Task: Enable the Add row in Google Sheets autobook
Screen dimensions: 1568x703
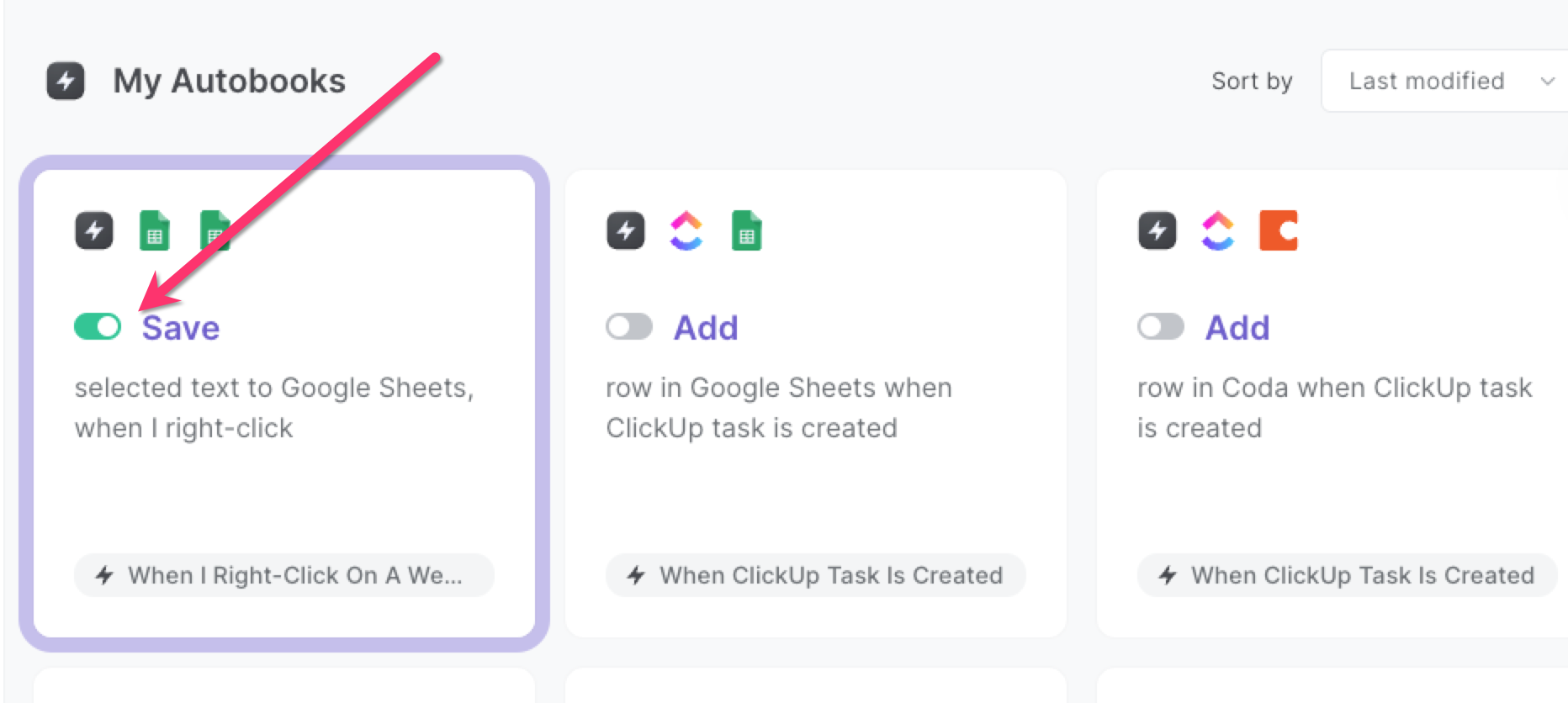Action: (x=629, y=327)
